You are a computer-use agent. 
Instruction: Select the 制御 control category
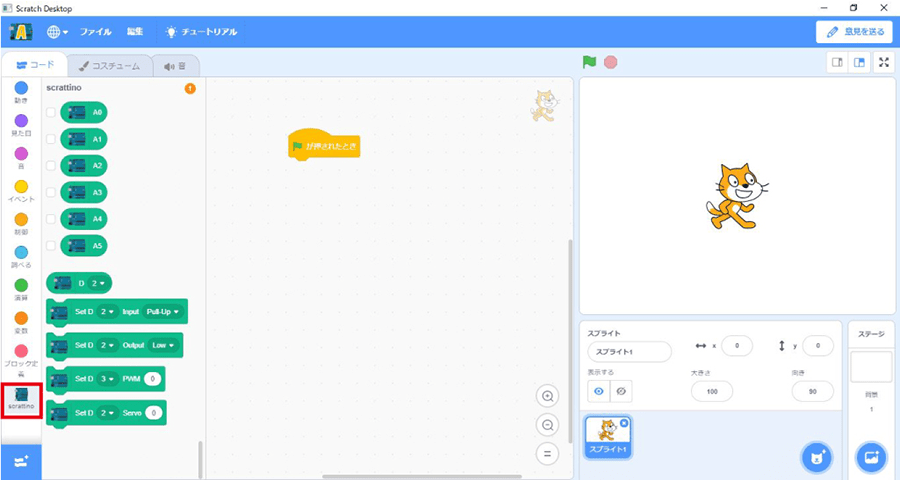click(21, 224)
